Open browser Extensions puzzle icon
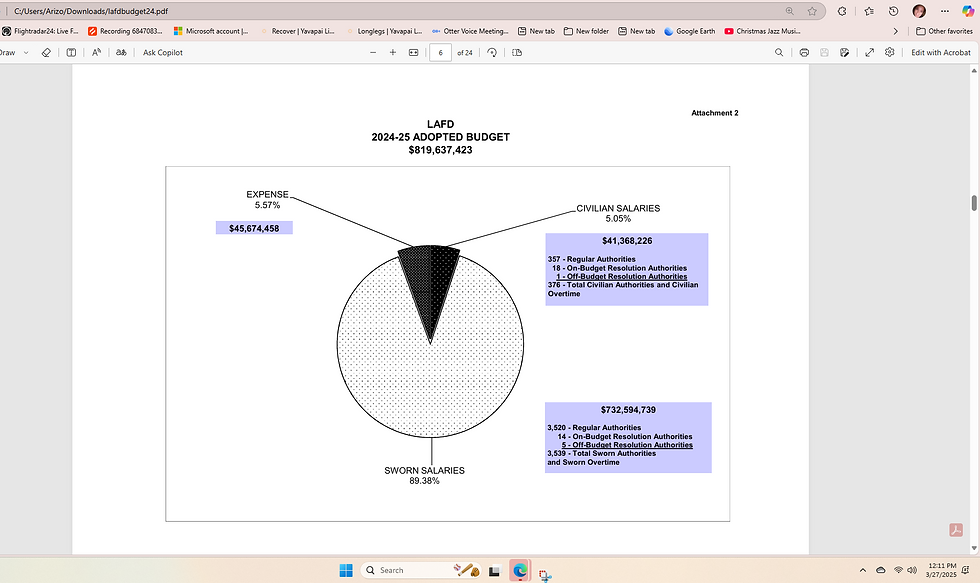This screenshot has height=583, width=980. click(842, 11)
